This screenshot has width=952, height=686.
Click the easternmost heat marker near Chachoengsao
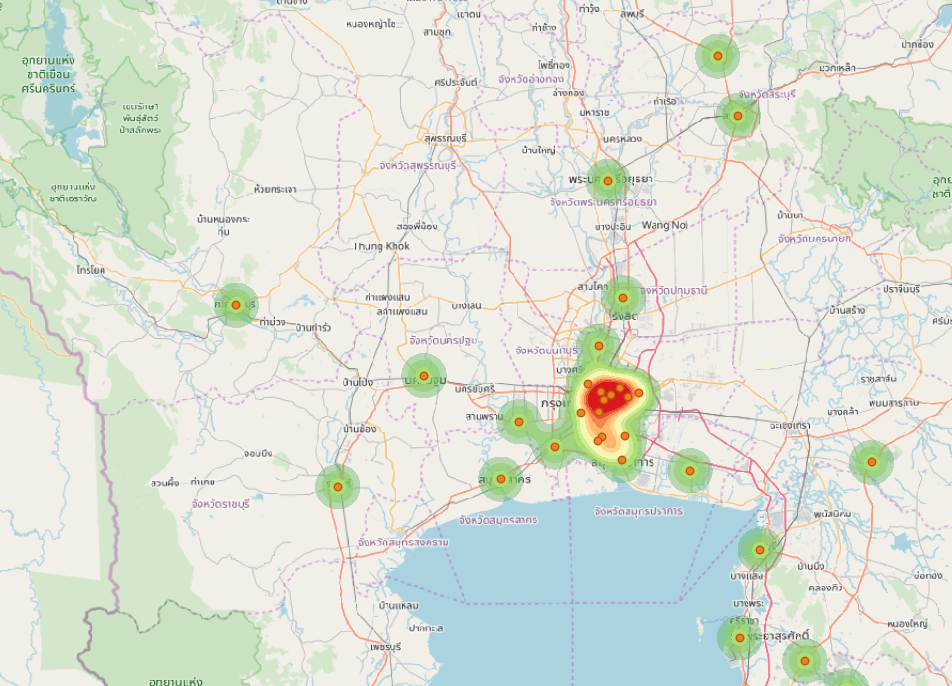872,463
